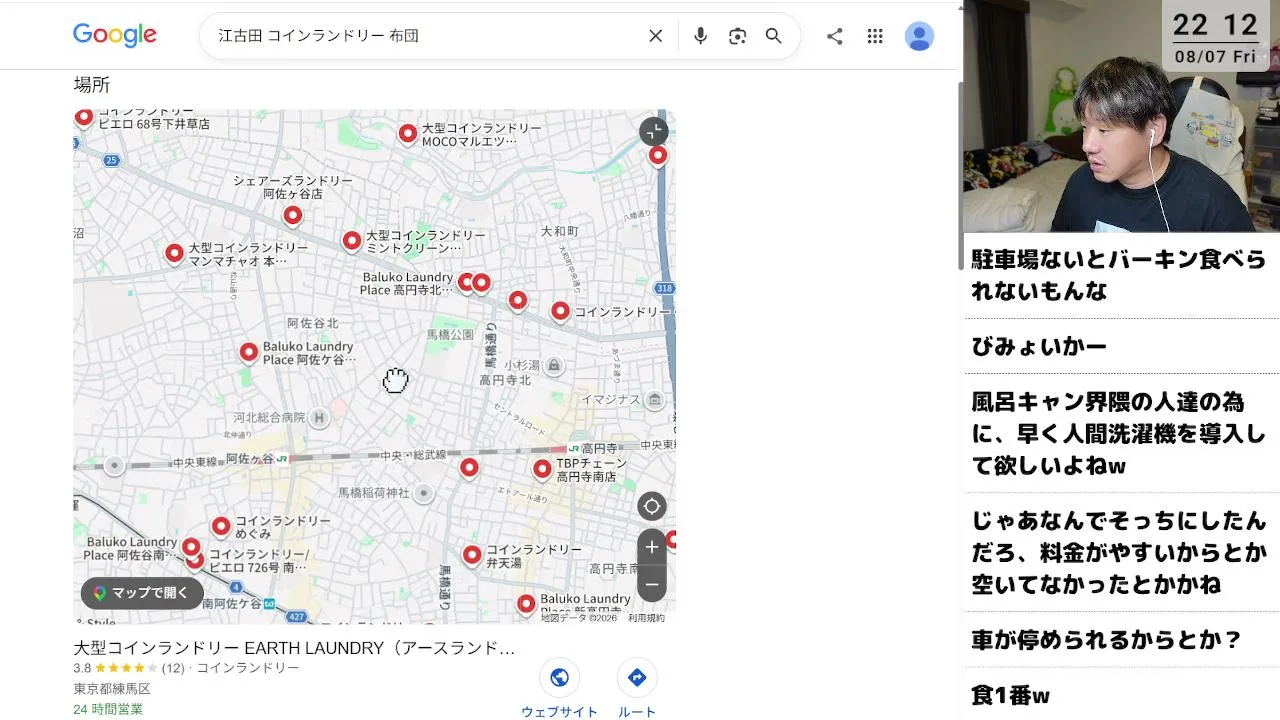Click the ルート label under the arrow

click(x=637, y=712)
